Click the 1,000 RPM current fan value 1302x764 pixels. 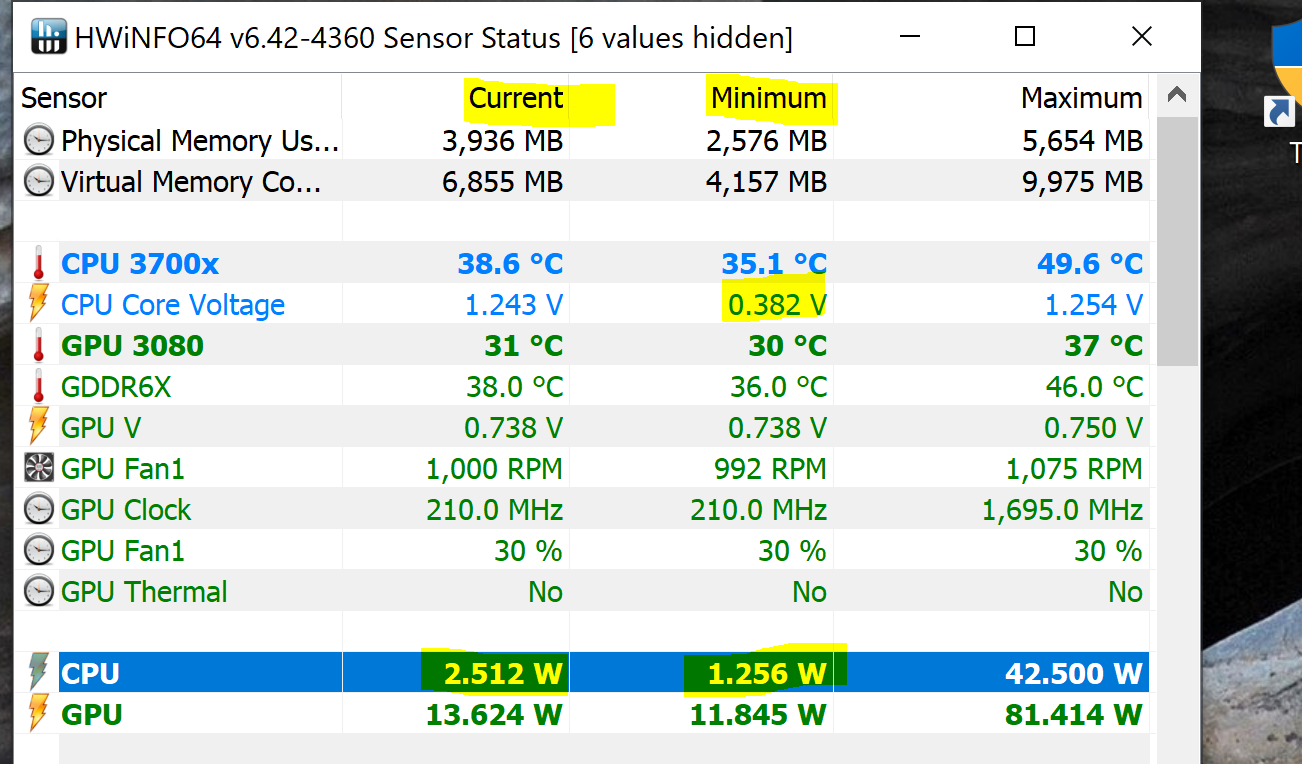click(x=495, y=469)
